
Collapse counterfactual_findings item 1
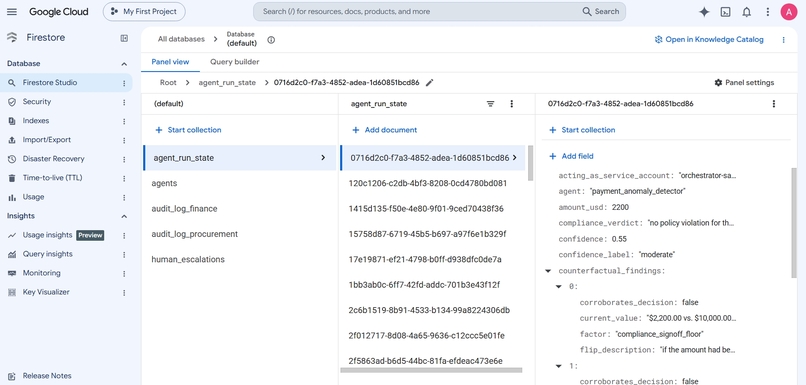[559, 366]
